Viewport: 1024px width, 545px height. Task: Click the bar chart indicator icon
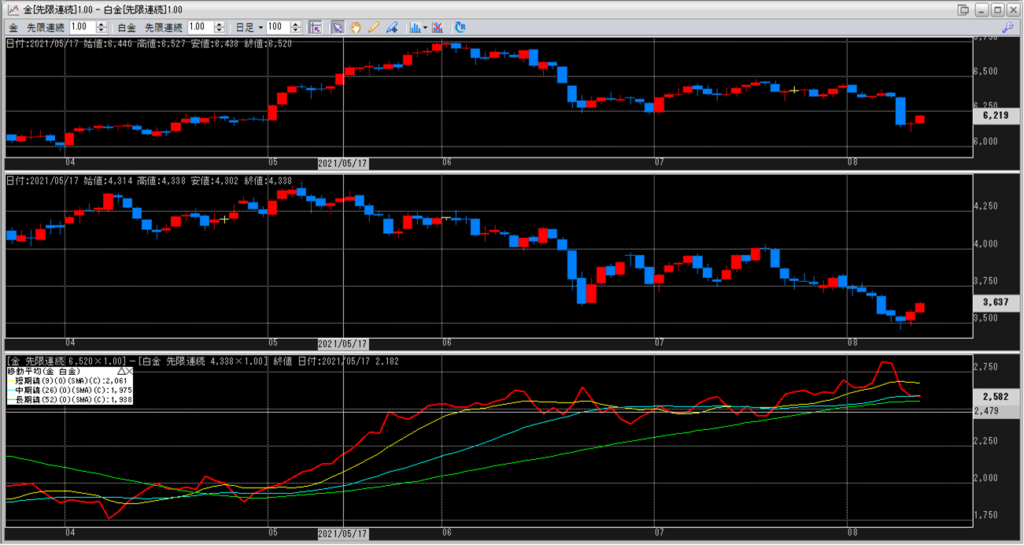pos(413,26)
